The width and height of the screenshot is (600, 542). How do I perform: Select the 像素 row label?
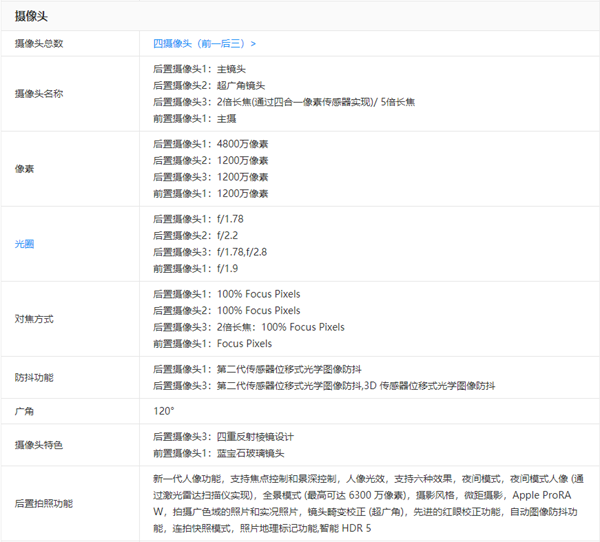24,168
